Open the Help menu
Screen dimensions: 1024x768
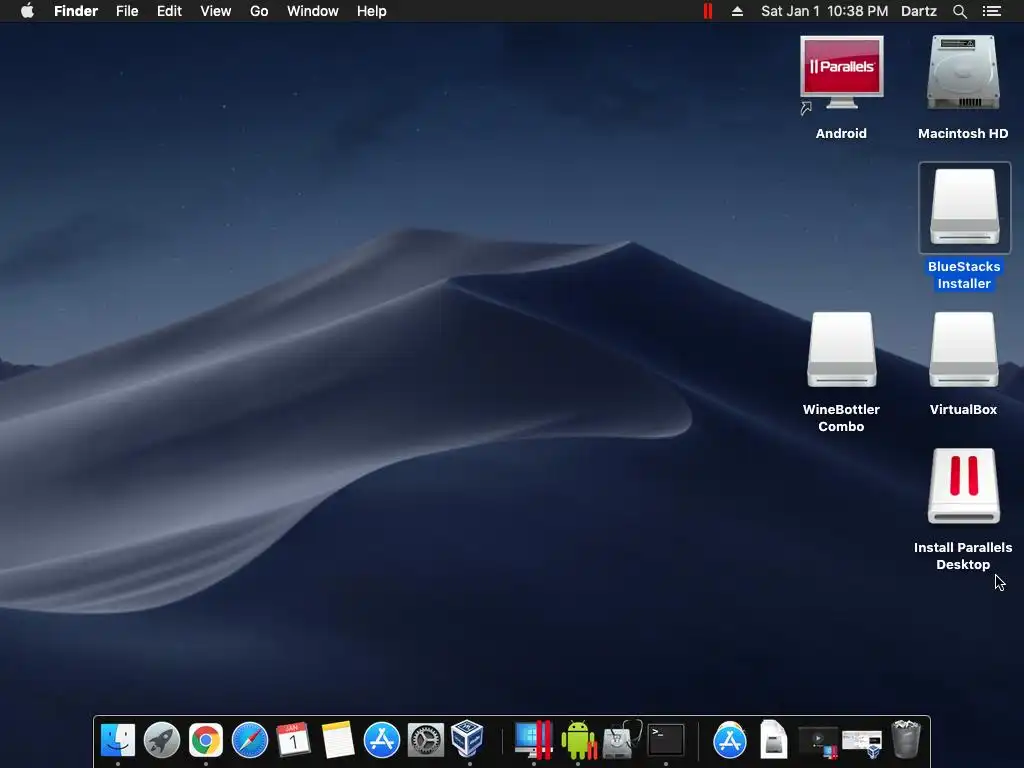coord(372,11)
